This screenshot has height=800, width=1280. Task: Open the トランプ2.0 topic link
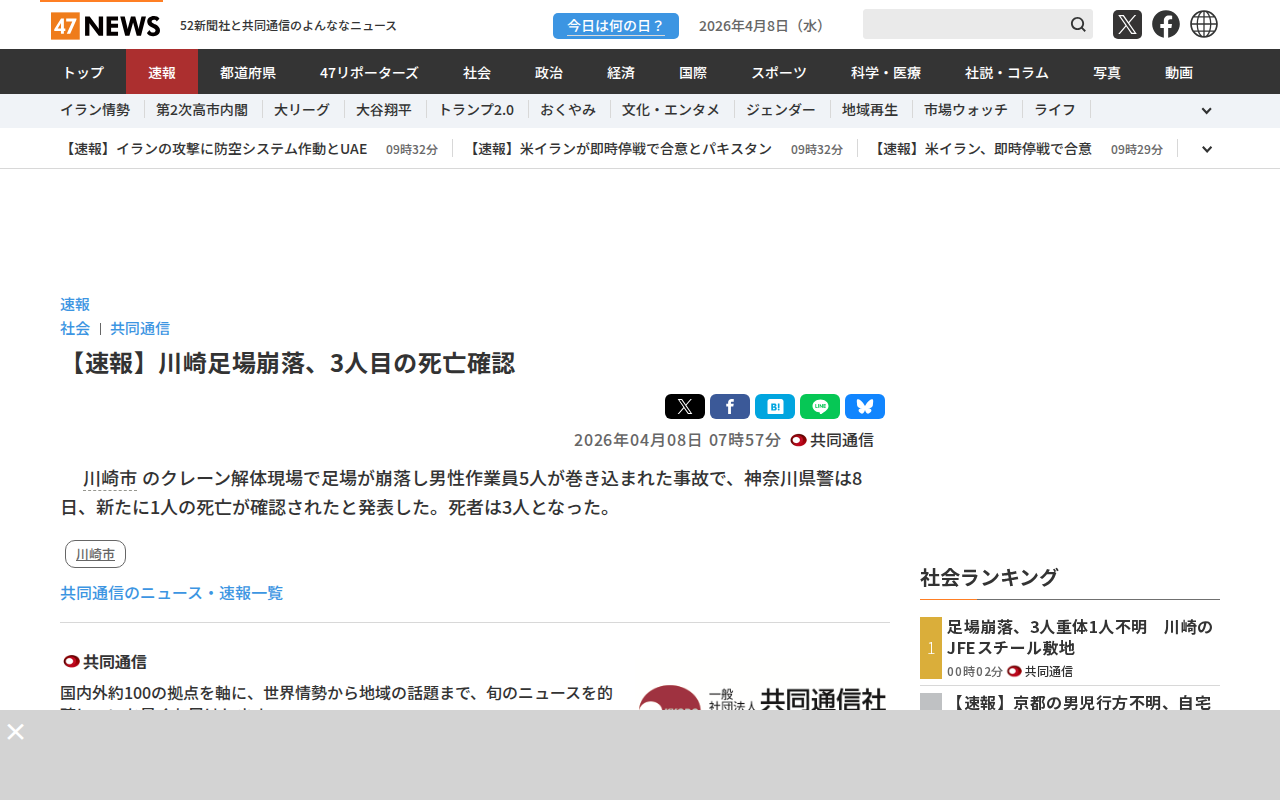click(476, 110)
